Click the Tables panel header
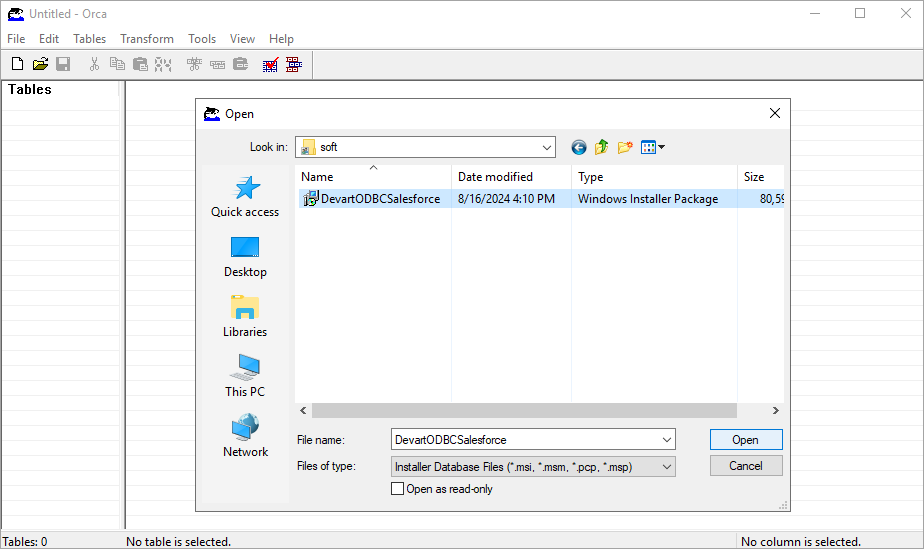This screenshot has width=924, height=549. click(29, 90)
